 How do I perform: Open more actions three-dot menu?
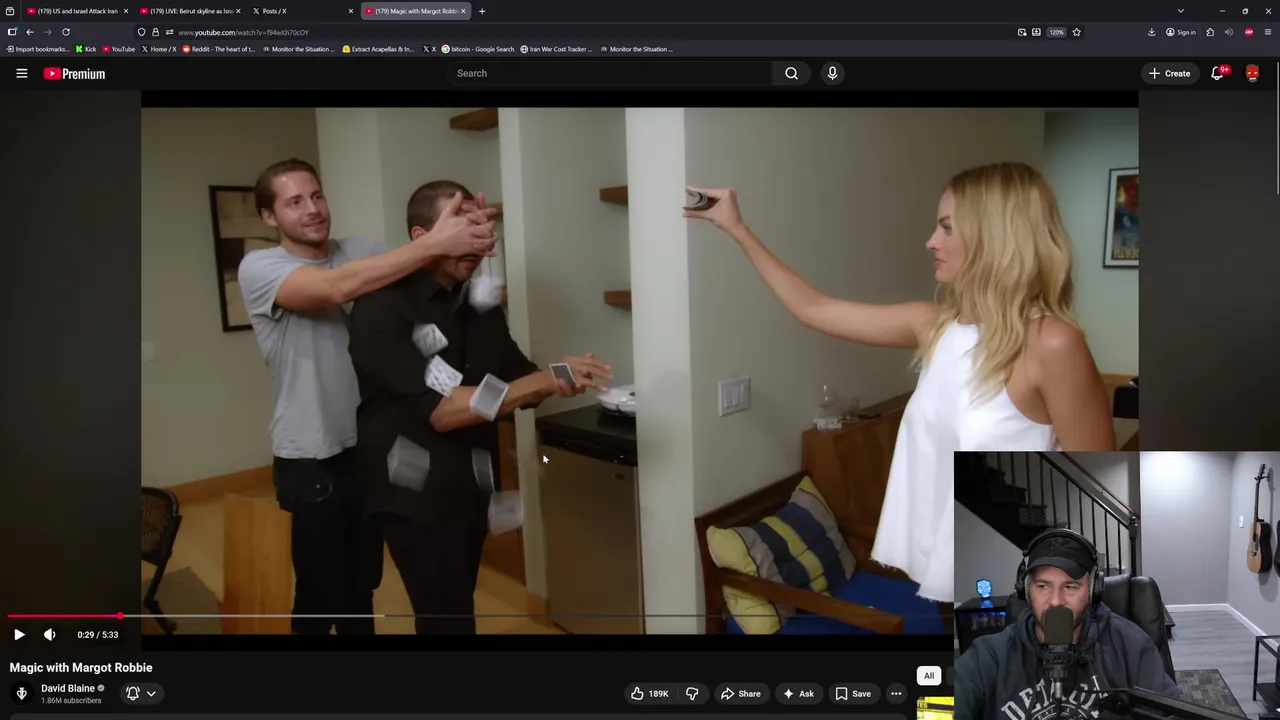(x=896, y=693)
